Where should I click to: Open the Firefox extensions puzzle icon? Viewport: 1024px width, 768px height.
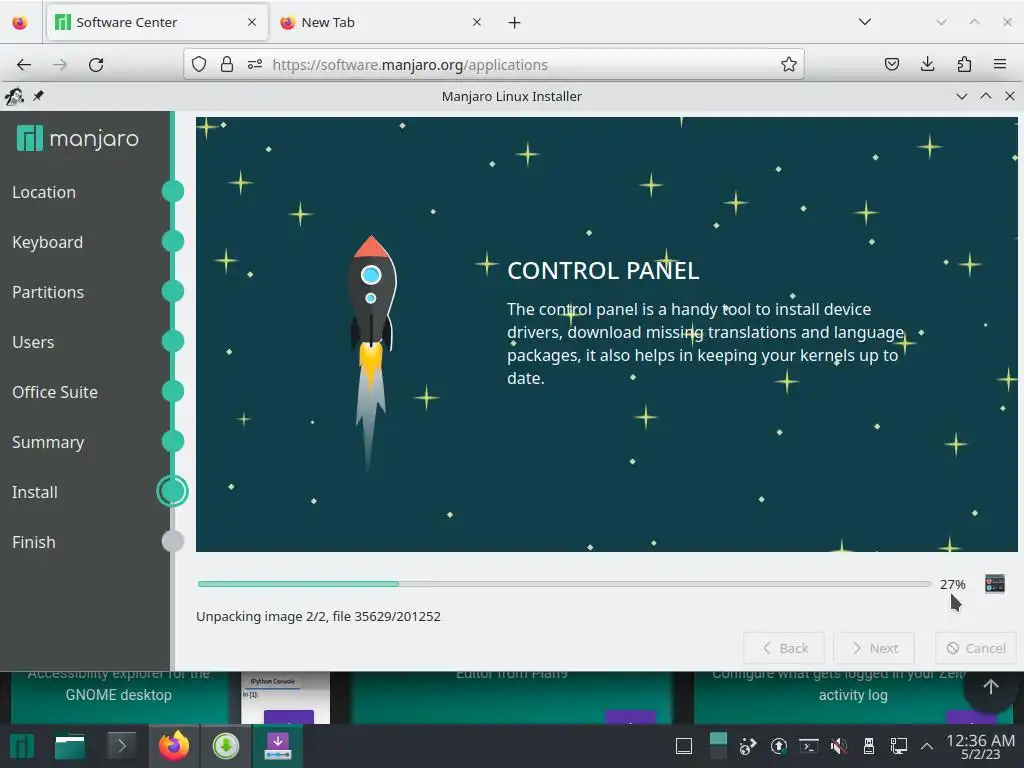(964, 64)
